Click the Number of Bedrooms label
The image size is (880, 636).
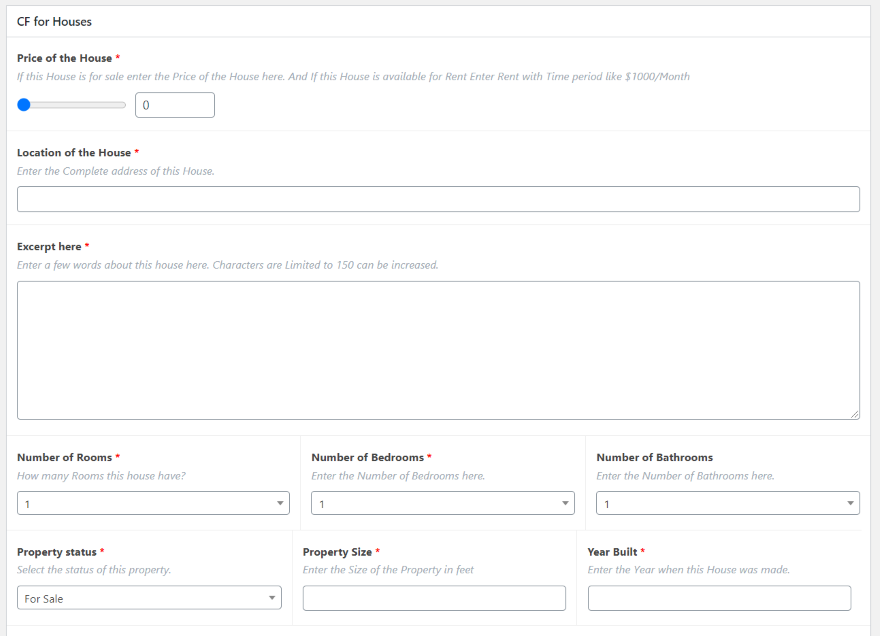[367, 457]
